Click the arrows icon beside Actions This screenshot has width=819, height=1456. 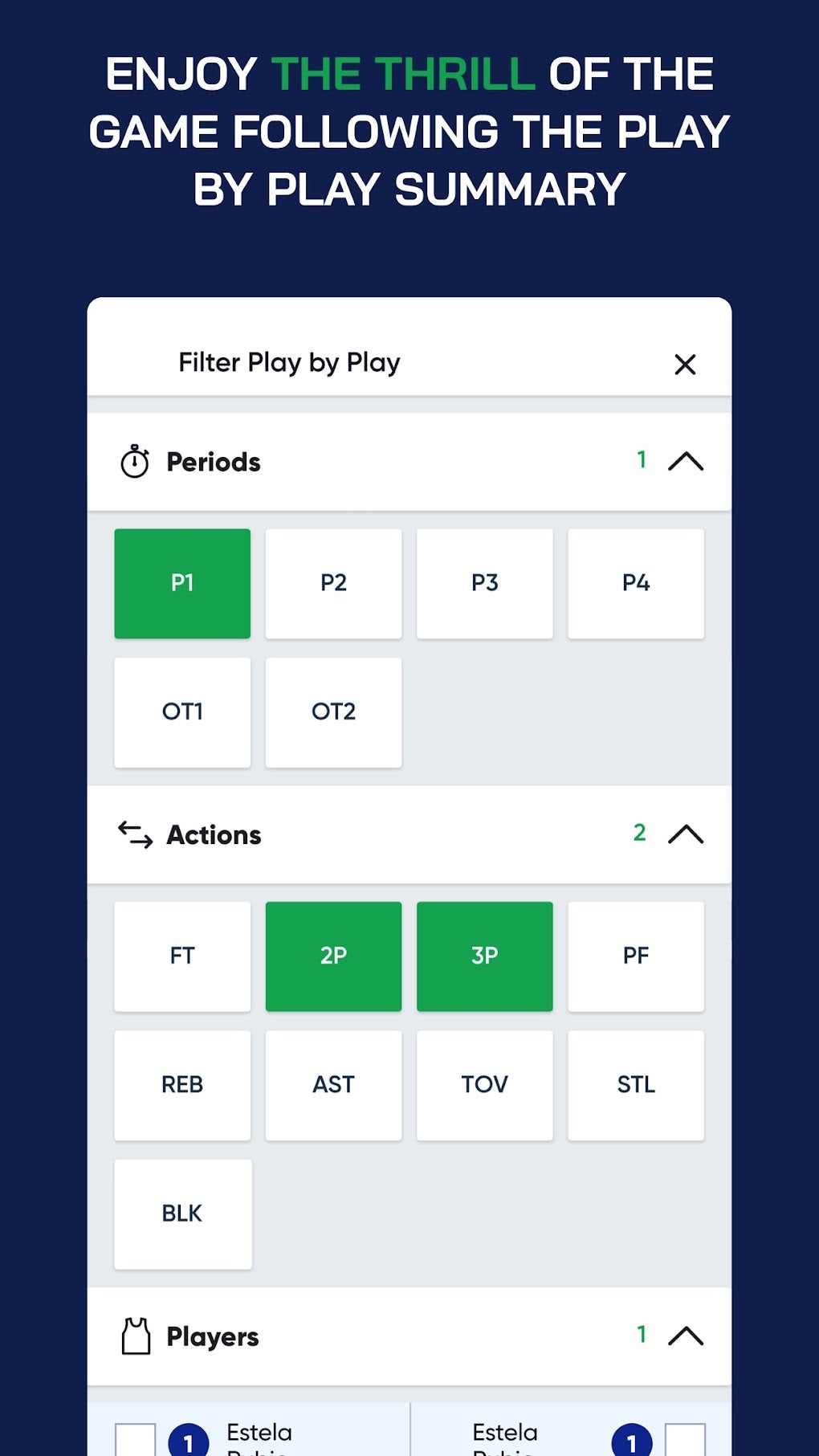(x=134, y=834)
